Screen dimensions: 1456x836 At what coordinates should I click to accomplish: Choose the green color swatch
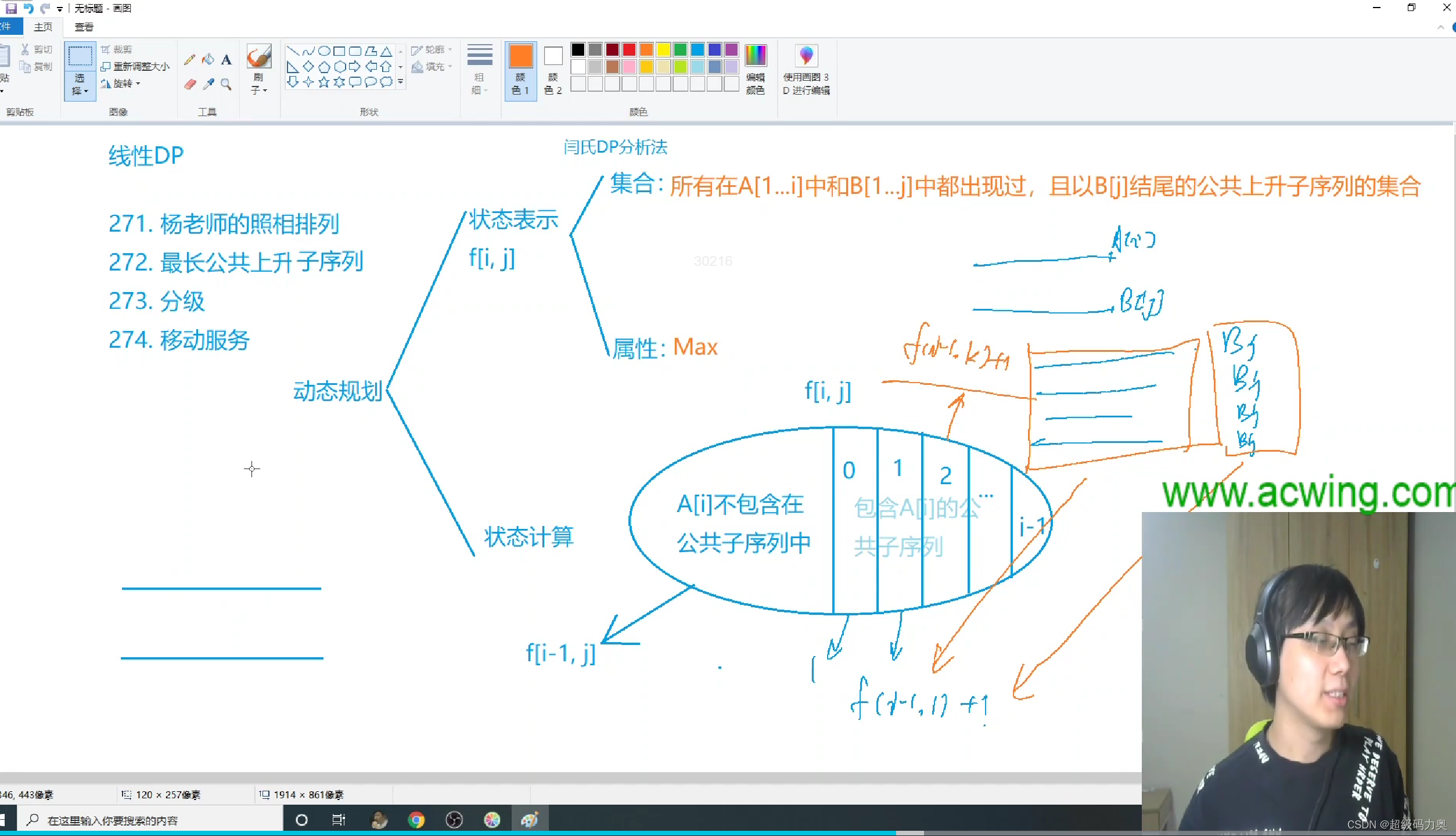tap(680, 50)
